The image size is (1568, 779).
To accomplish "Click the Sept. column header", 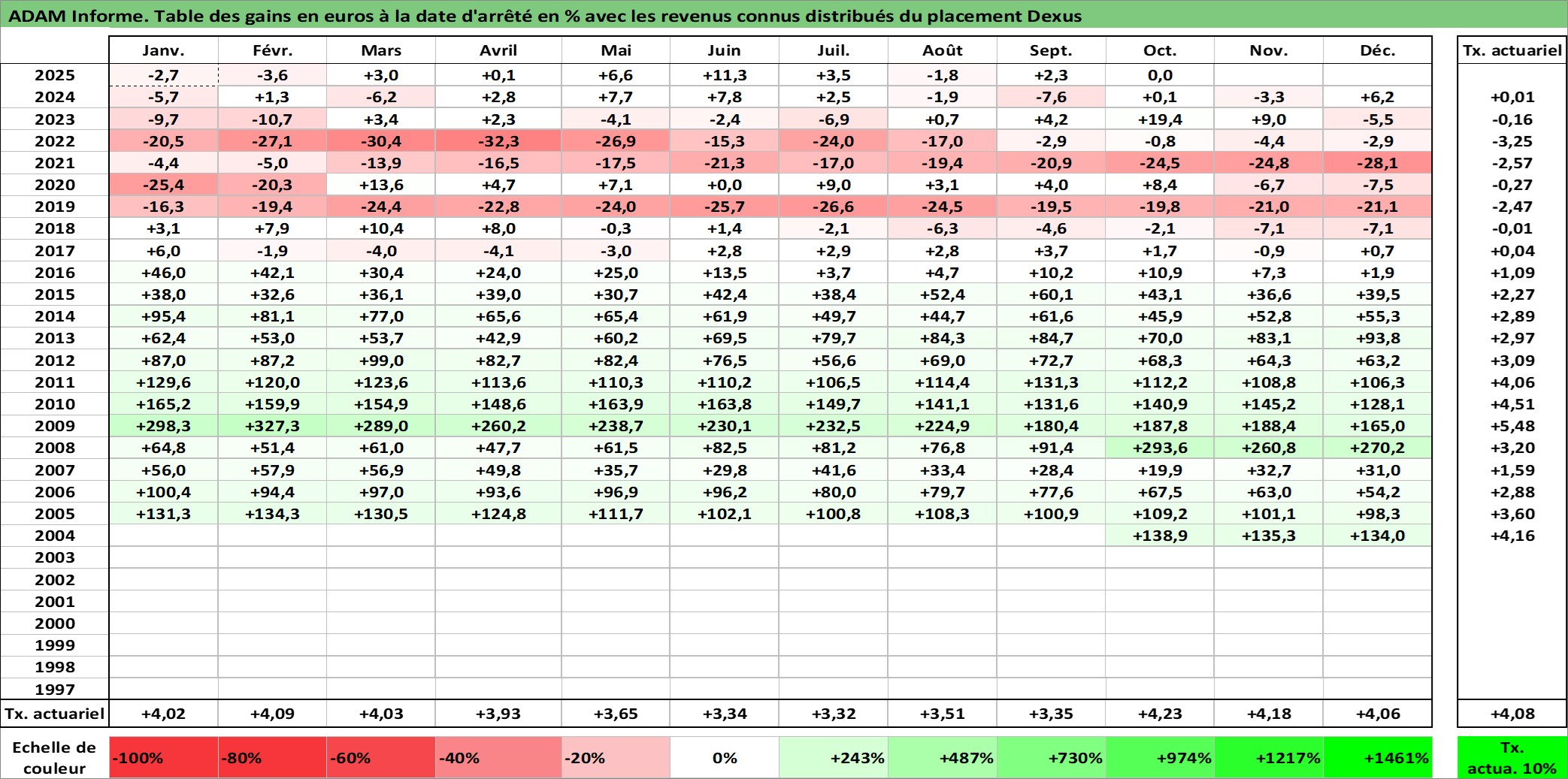I will point(1051,50).
